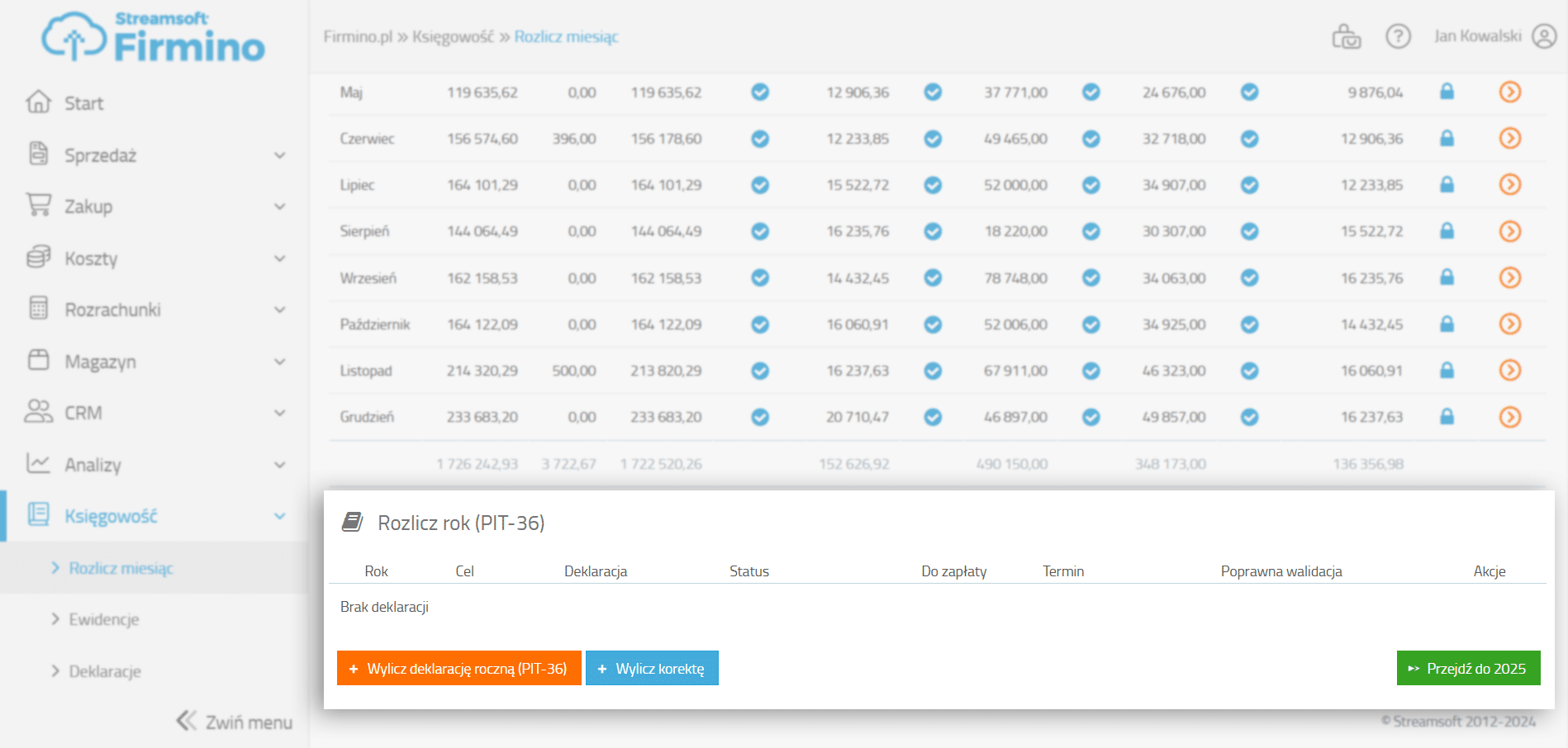Viewport: 1568px width, 748px height.
Task: Open the Księgowość menu label
Action: (111, 516)
